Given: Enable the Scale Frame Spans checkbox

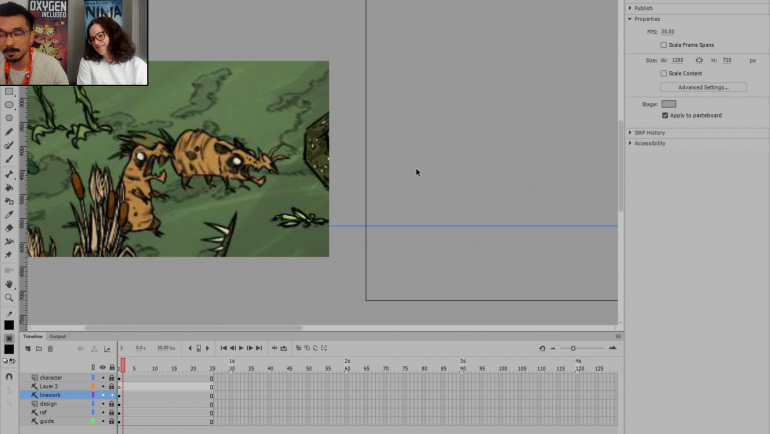Looking at the screenshot, I should tap(664, 45).
